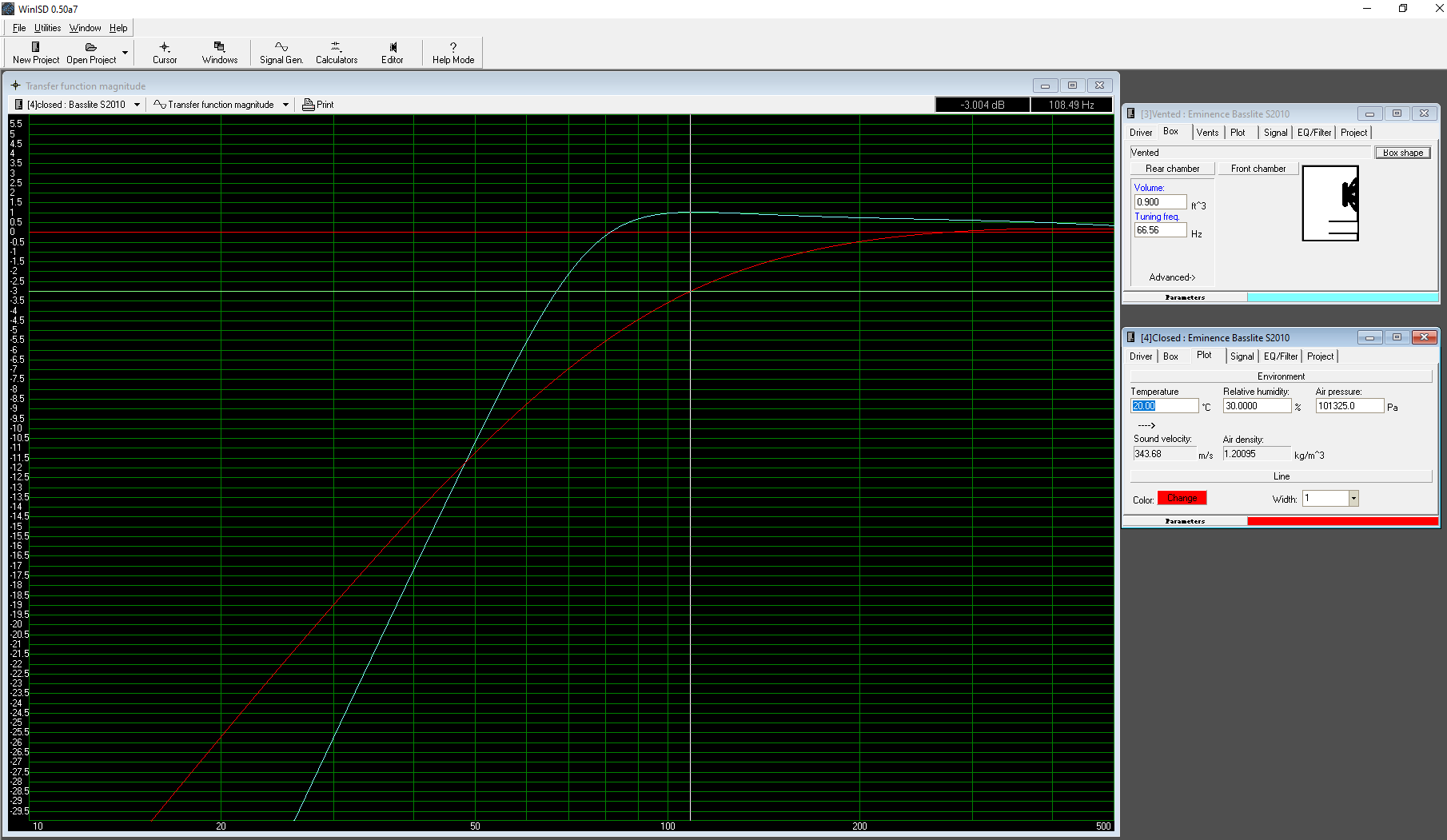Open the Help menu

118,28
